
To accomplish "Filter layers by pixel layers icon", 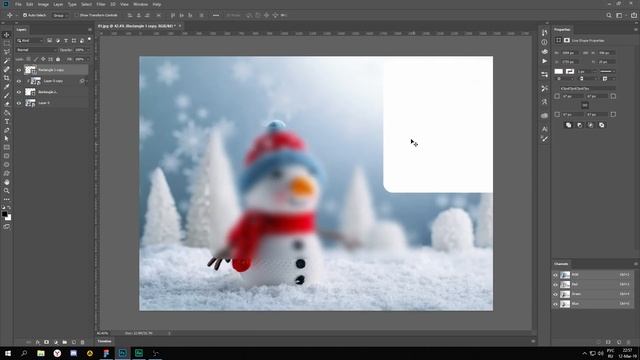I will tap(49, 41).
